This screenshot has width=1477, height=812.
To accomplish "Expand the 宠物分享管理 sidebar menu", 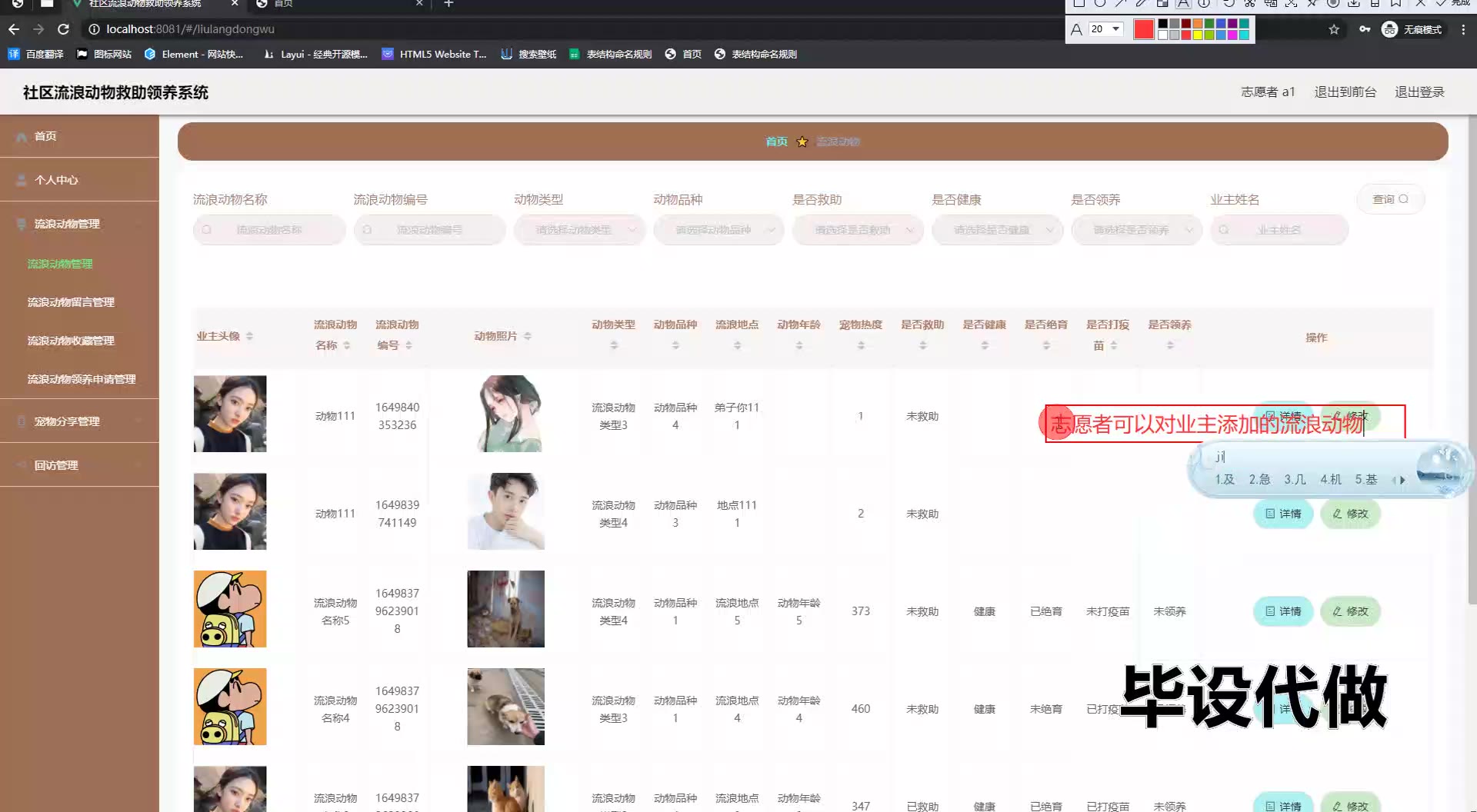I will click(79, 421).
